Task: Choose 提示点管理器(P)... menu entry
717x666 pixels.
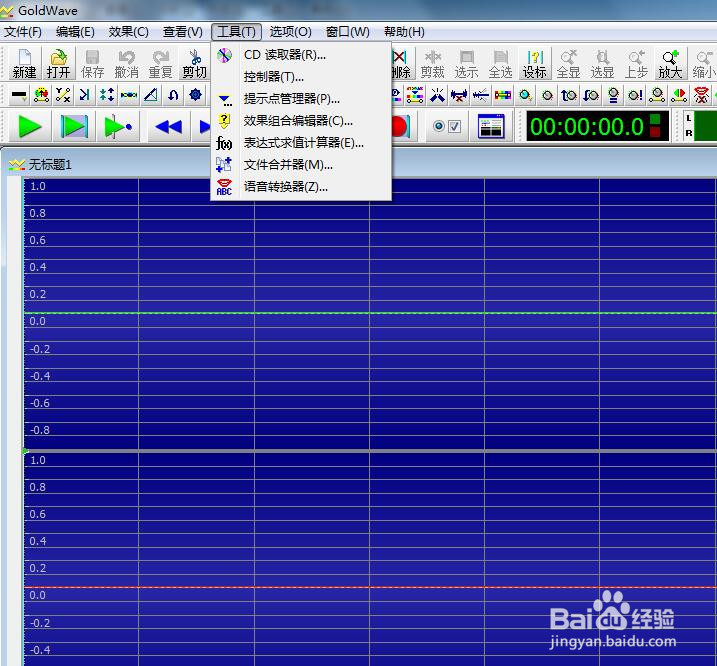Action: (x=301, y=99)
